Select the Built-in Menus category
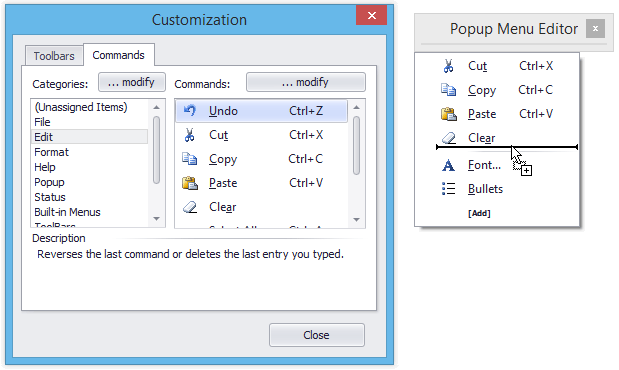The image size is (619, 370). pos(68,212)
